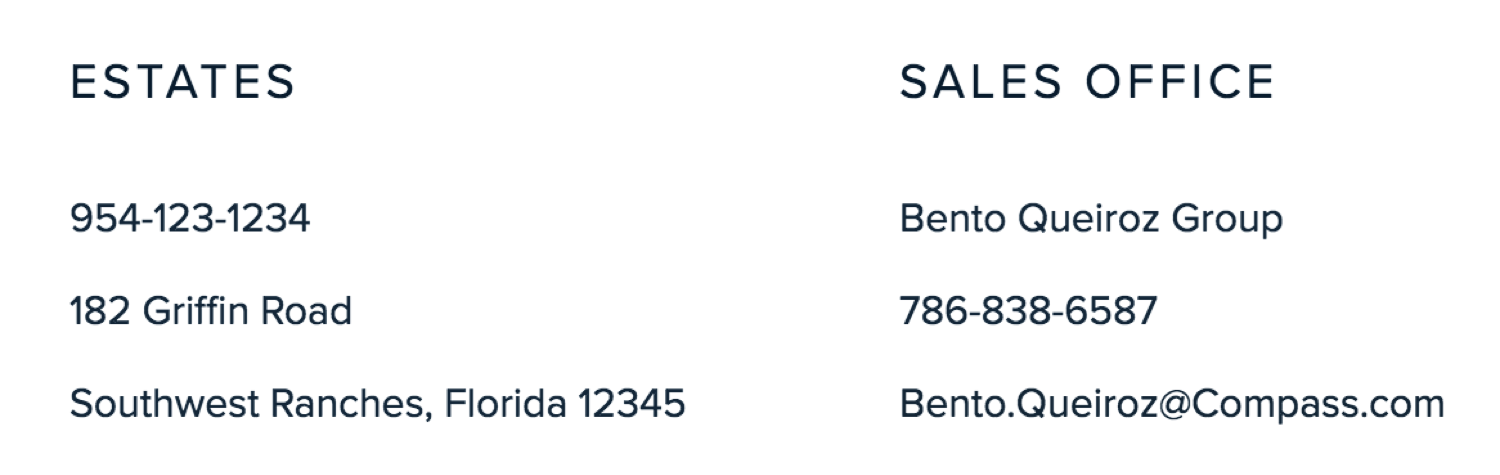The width and height of the screenshot is (1500, 475).
Task: Click the word OFFICE in the heading
Action: coord(1181,82)
